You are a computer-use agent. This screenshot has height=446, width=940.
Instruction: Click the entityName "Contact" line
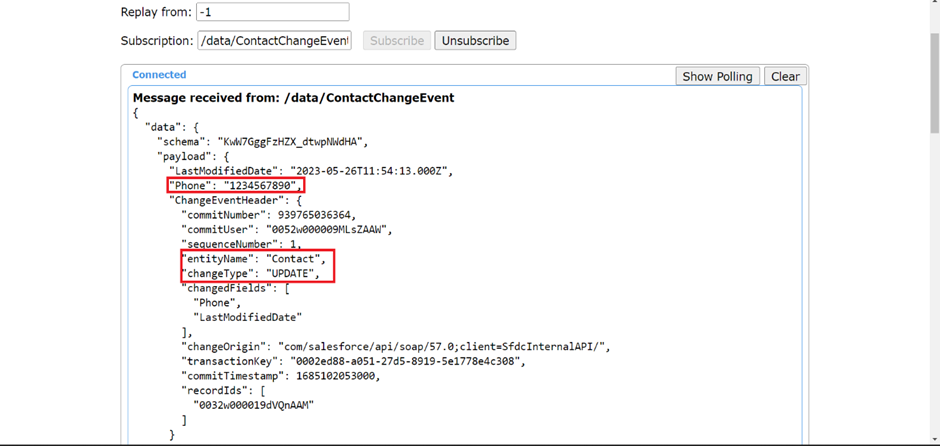click(253, 259)
